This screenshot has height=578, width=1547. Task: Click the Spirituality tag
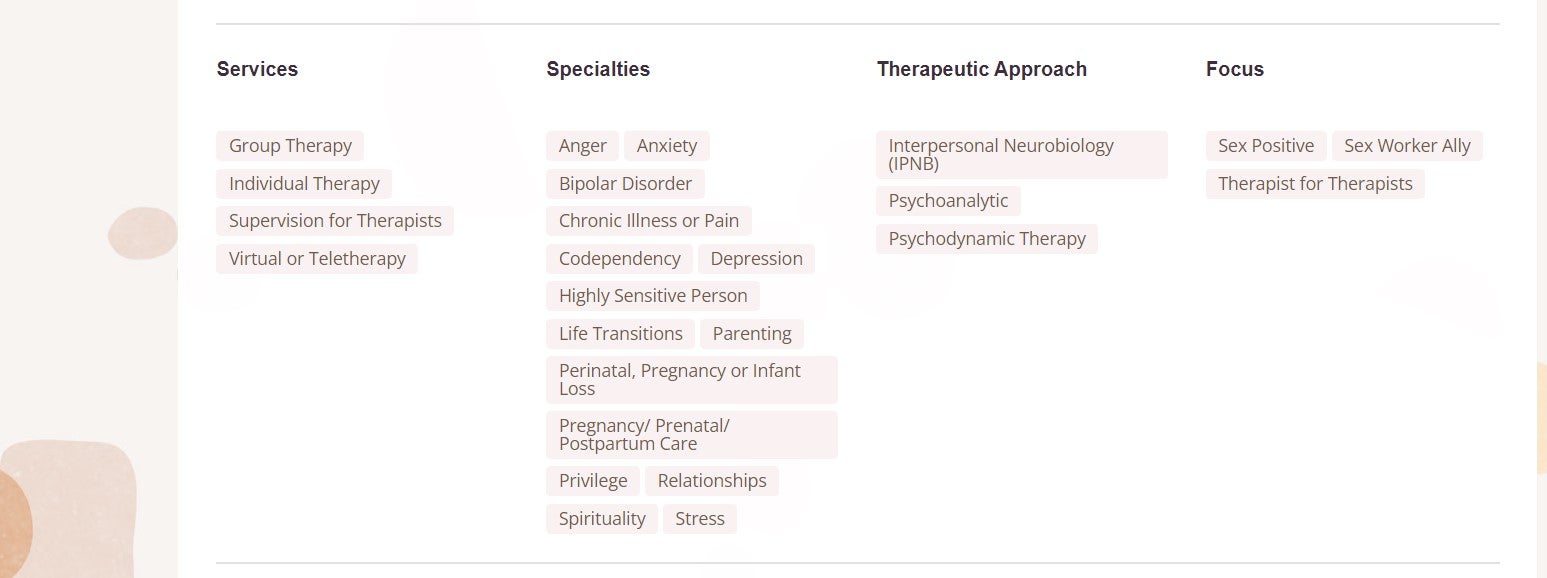point(602,519)
